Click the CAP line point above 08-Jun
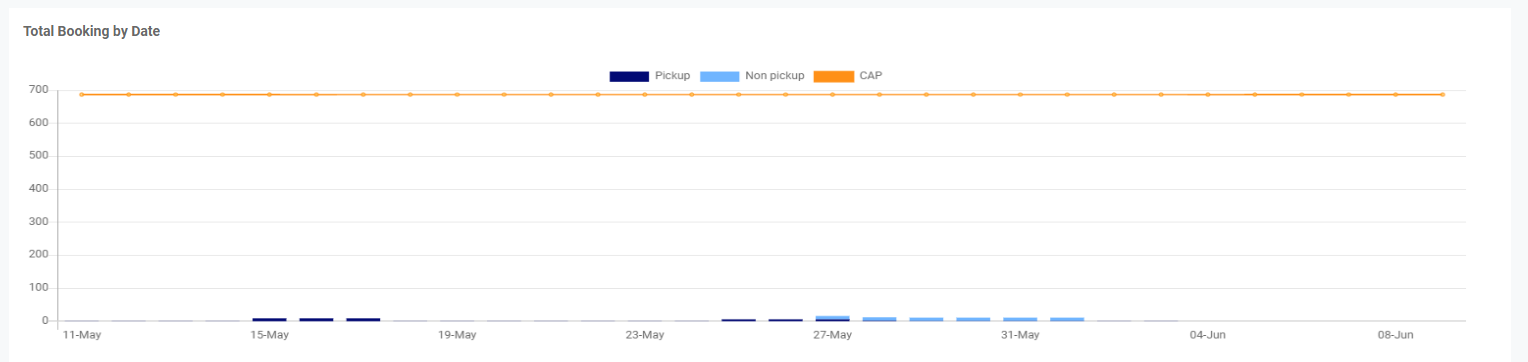This screenshot has width=1528, height=362. (x=1395, y=94)
